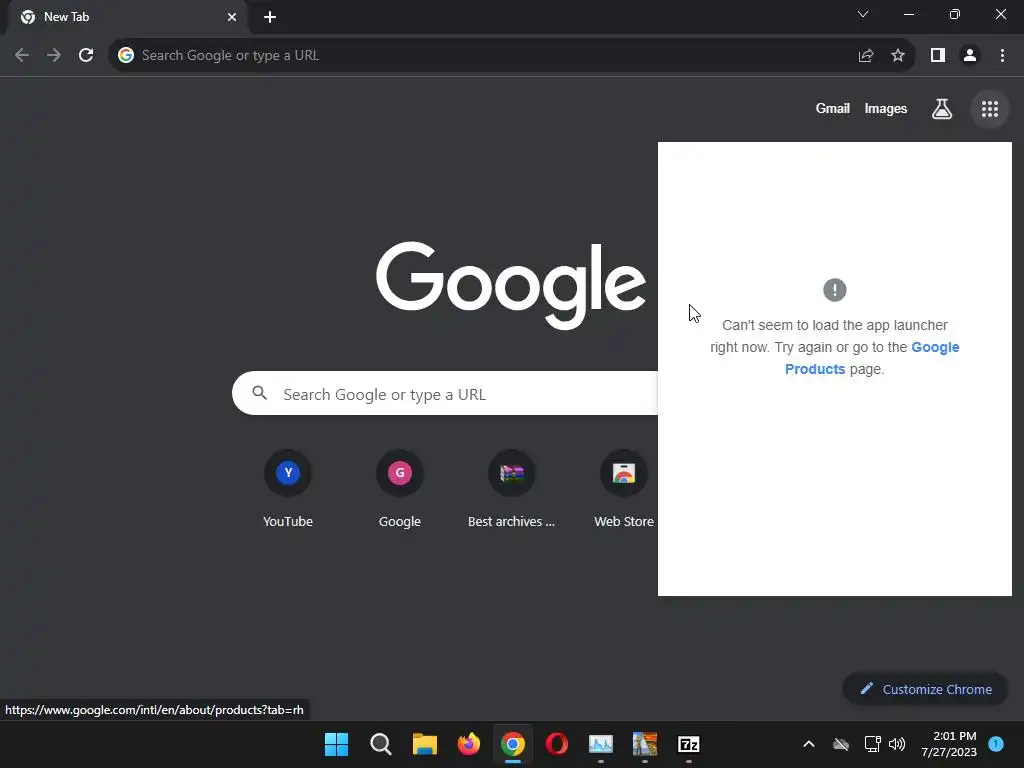Open 7-Zip from taskbar
1024x768 pixels.
click(x=688, y=744)
